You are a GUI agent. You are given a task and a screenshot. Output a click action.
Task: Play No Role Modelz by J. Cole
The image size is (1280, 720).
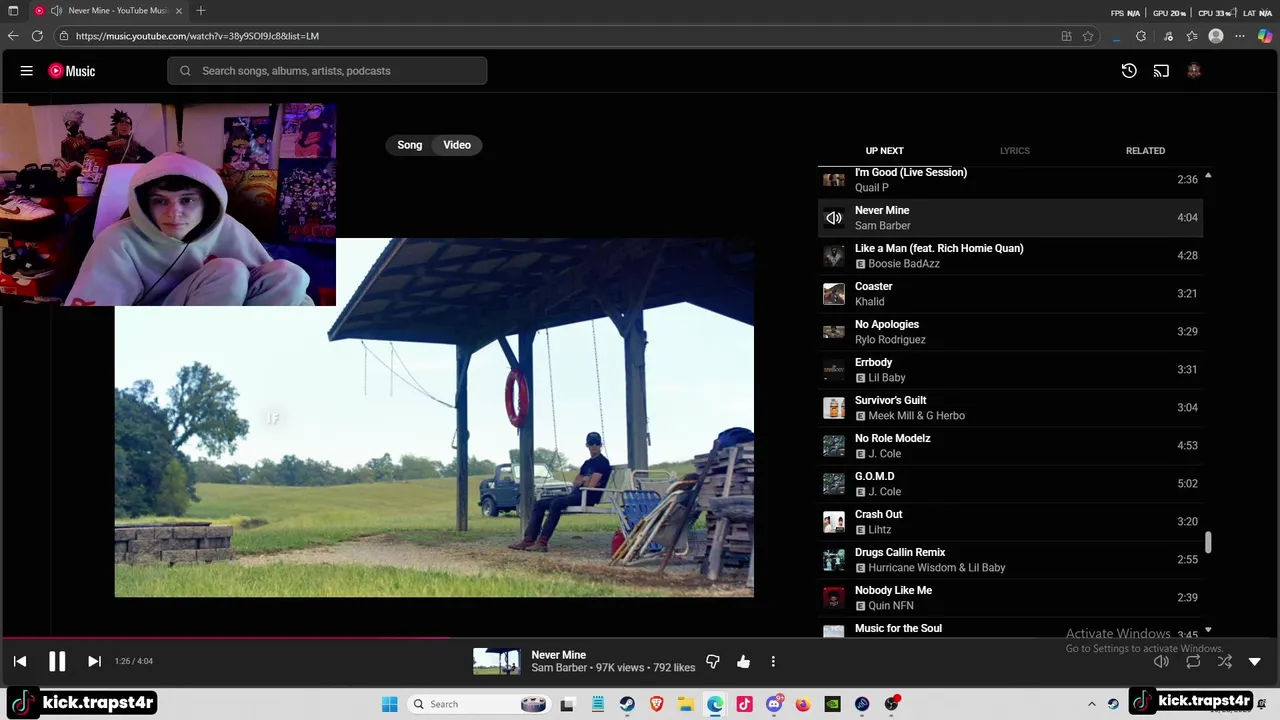pos(1010,446)
